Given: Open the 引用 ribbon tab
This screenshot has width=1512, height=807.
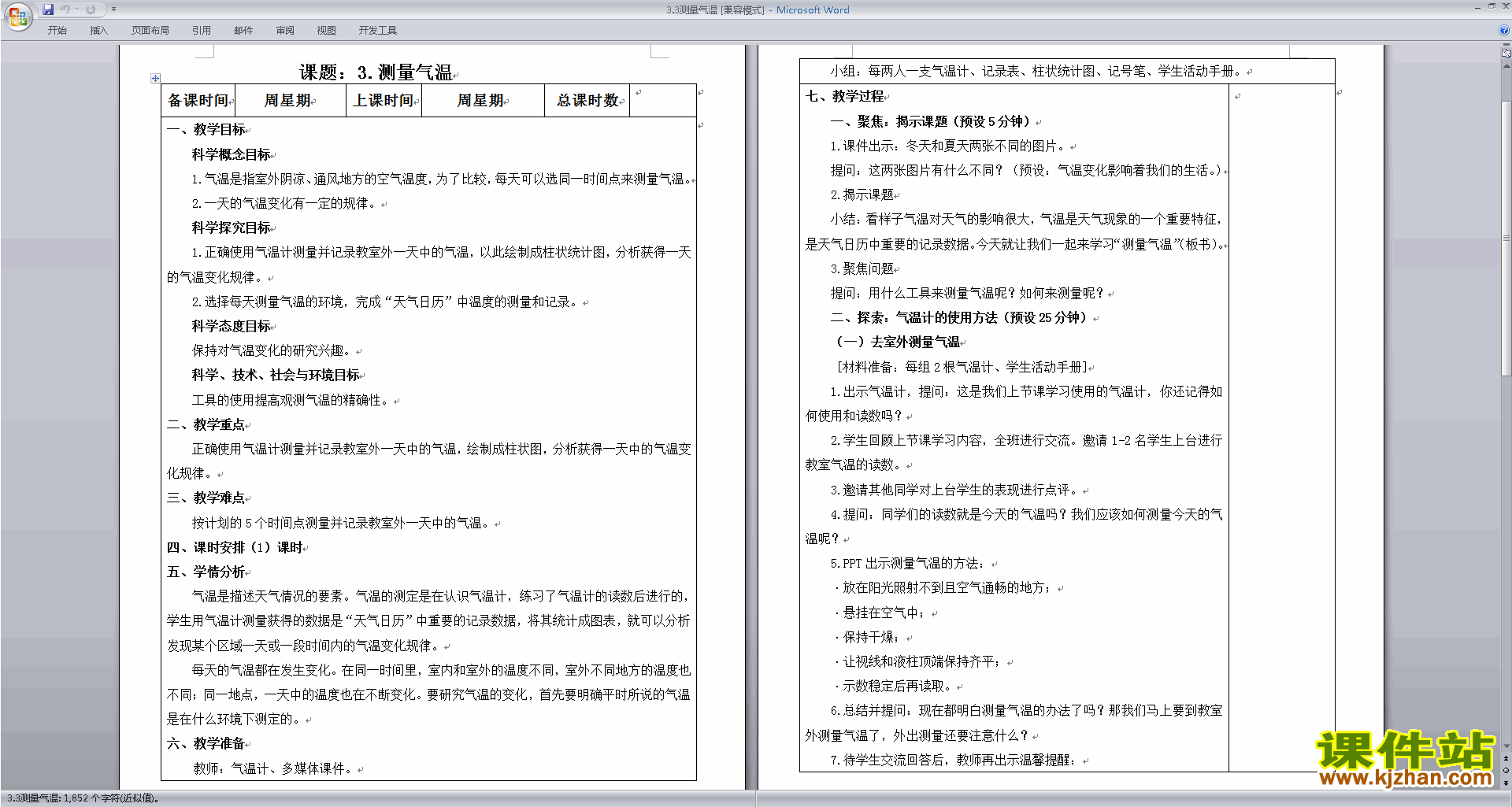Looking at the screenshot, I should (202, 31).
